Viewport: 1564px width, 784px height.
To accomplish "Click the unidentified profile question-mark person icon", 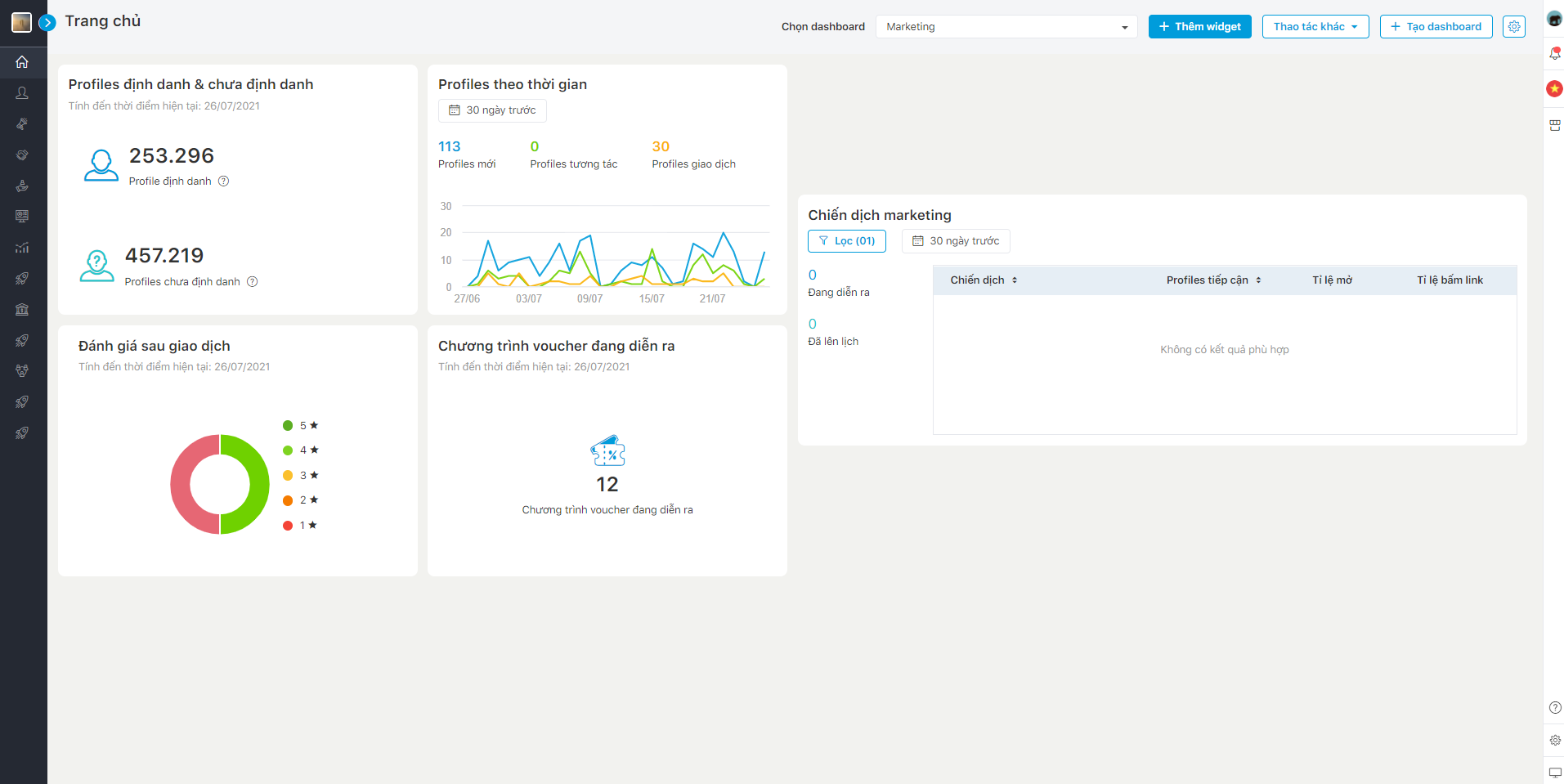I will (97, 266).
